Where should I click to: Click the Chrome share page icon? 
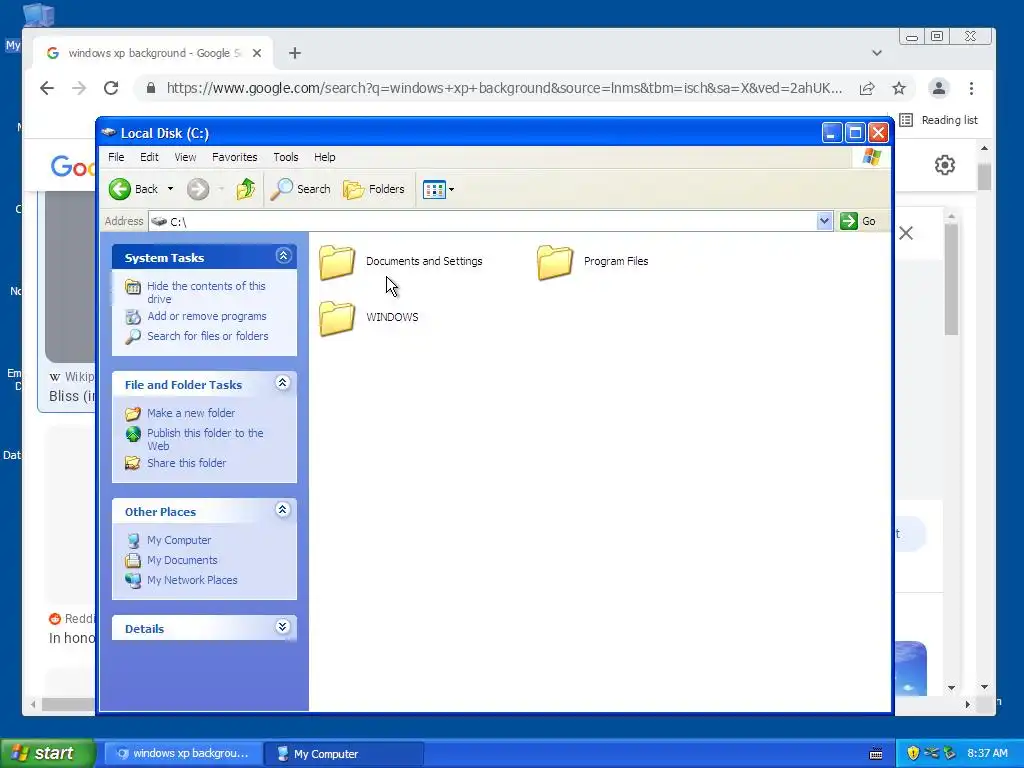click(867, 88)
